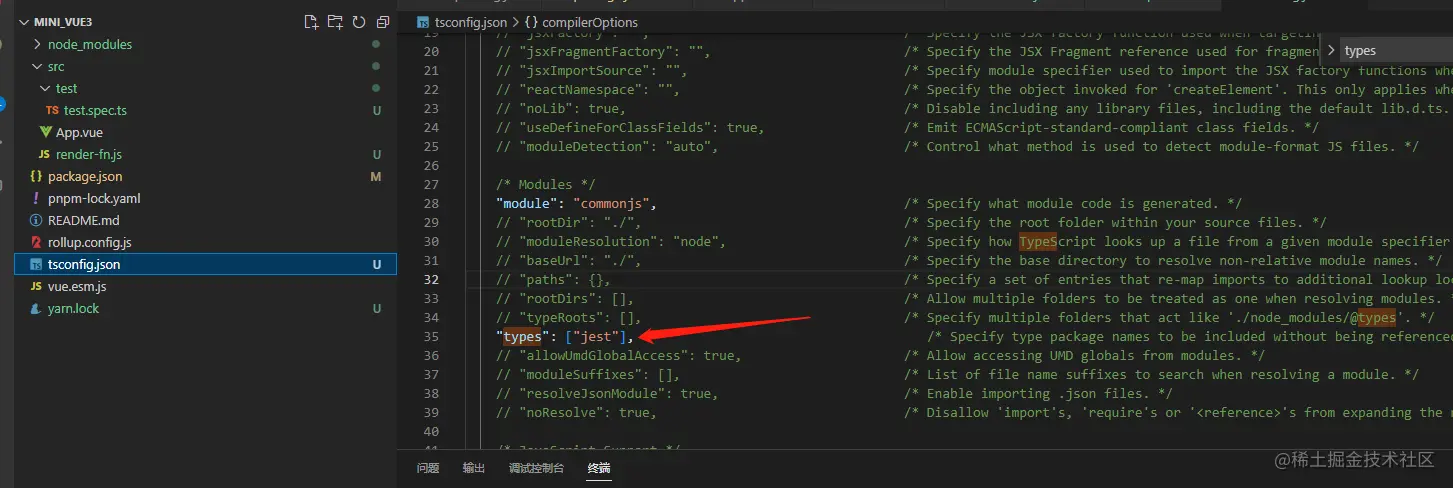Click the commented "moduleDetection" option
The height and width of the screenshot is (488, 1453).
click(607, 147)
